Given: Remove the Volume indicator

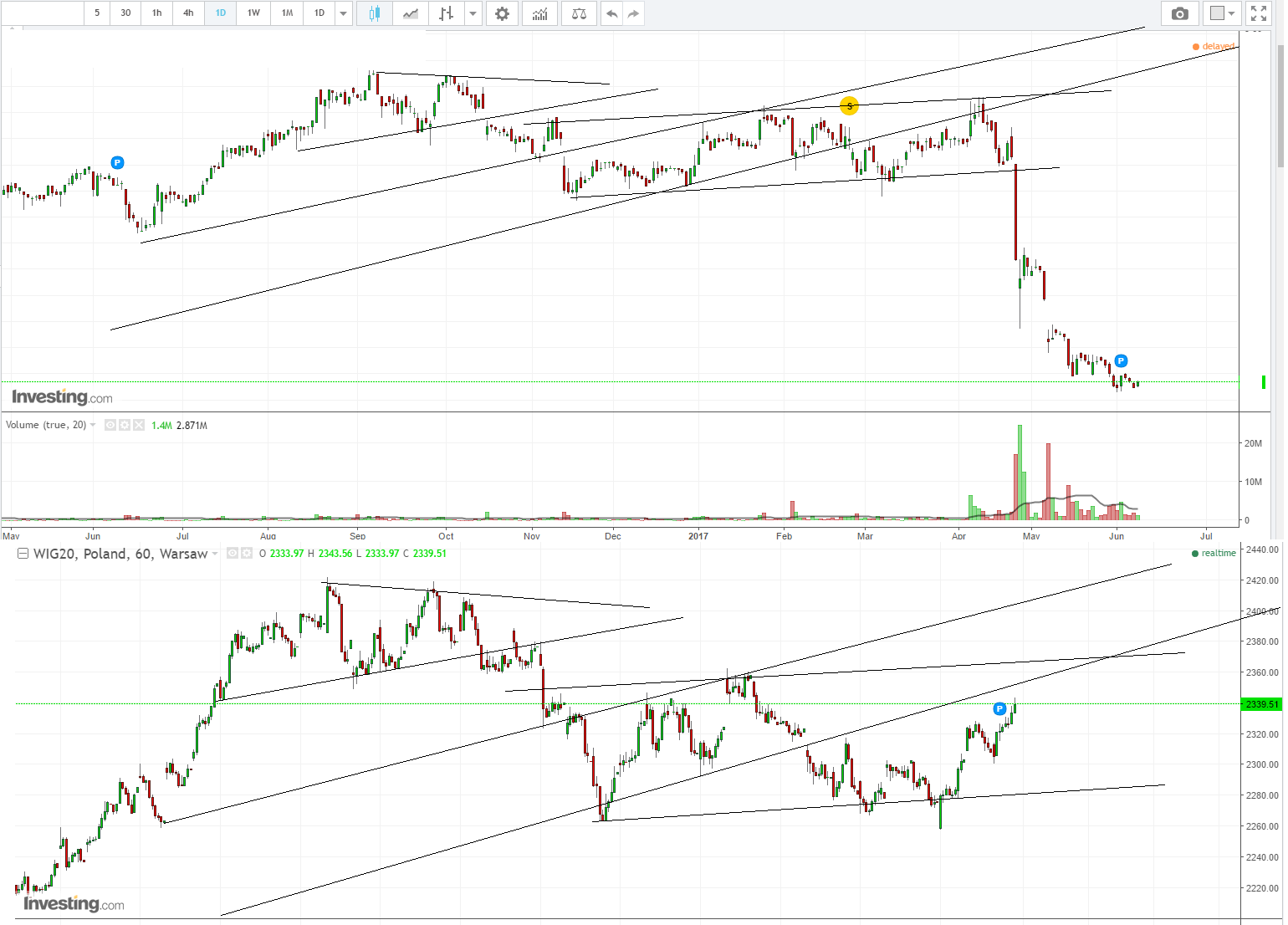Looking at the screenshot, I should (x=139, y=425).
